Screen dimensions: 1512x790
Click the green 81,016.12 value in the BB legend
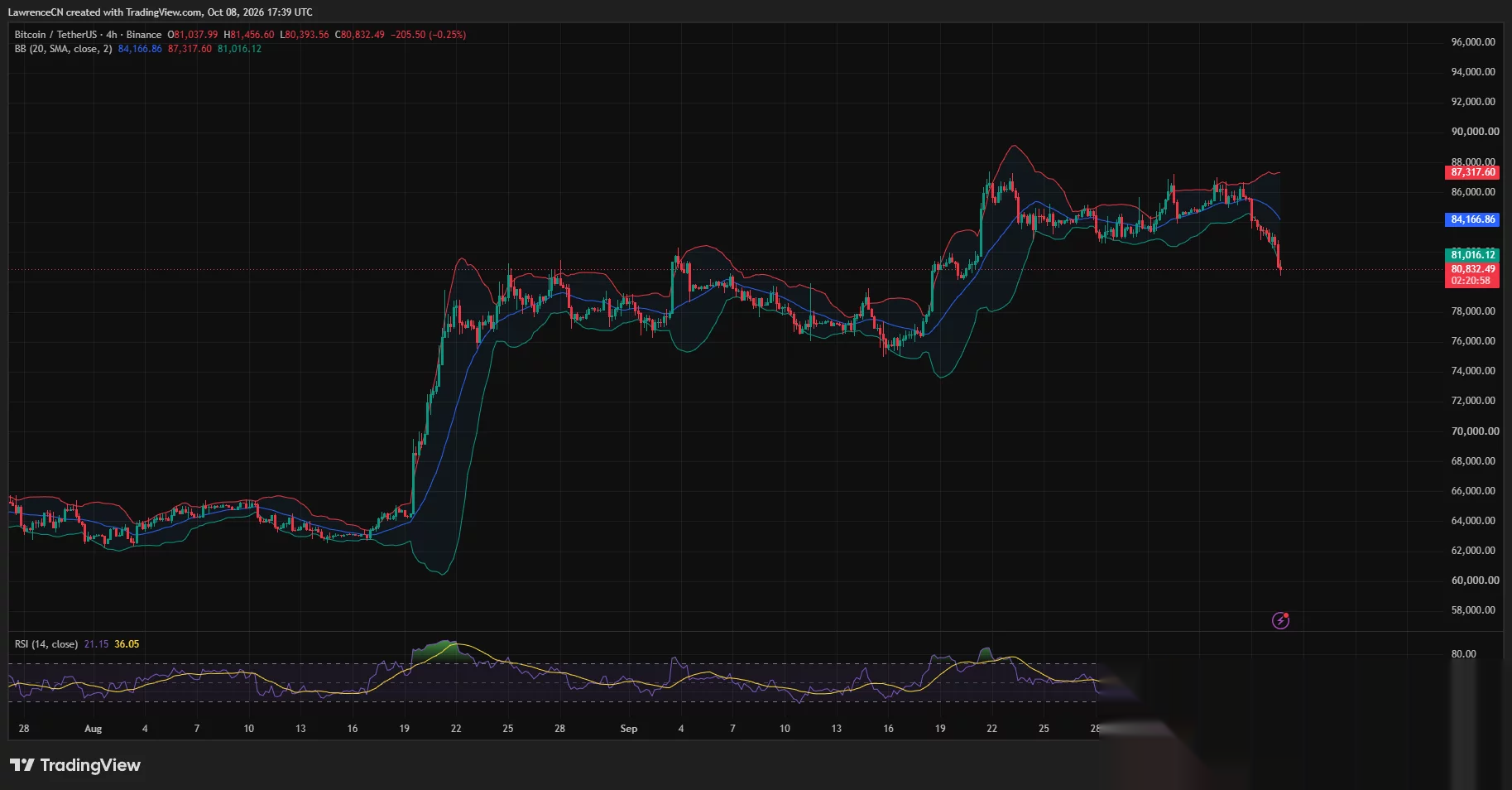(239, 49)
